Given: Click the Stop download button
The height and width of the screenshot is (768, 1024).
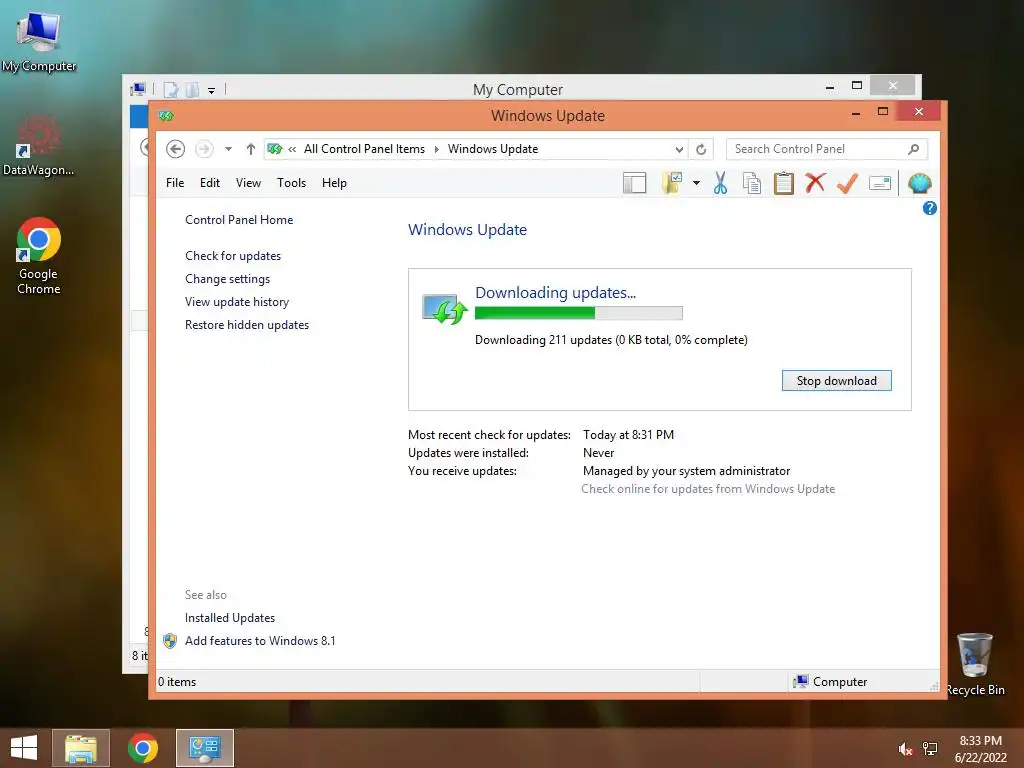Looking at the screenshot, I should point(837,381).
